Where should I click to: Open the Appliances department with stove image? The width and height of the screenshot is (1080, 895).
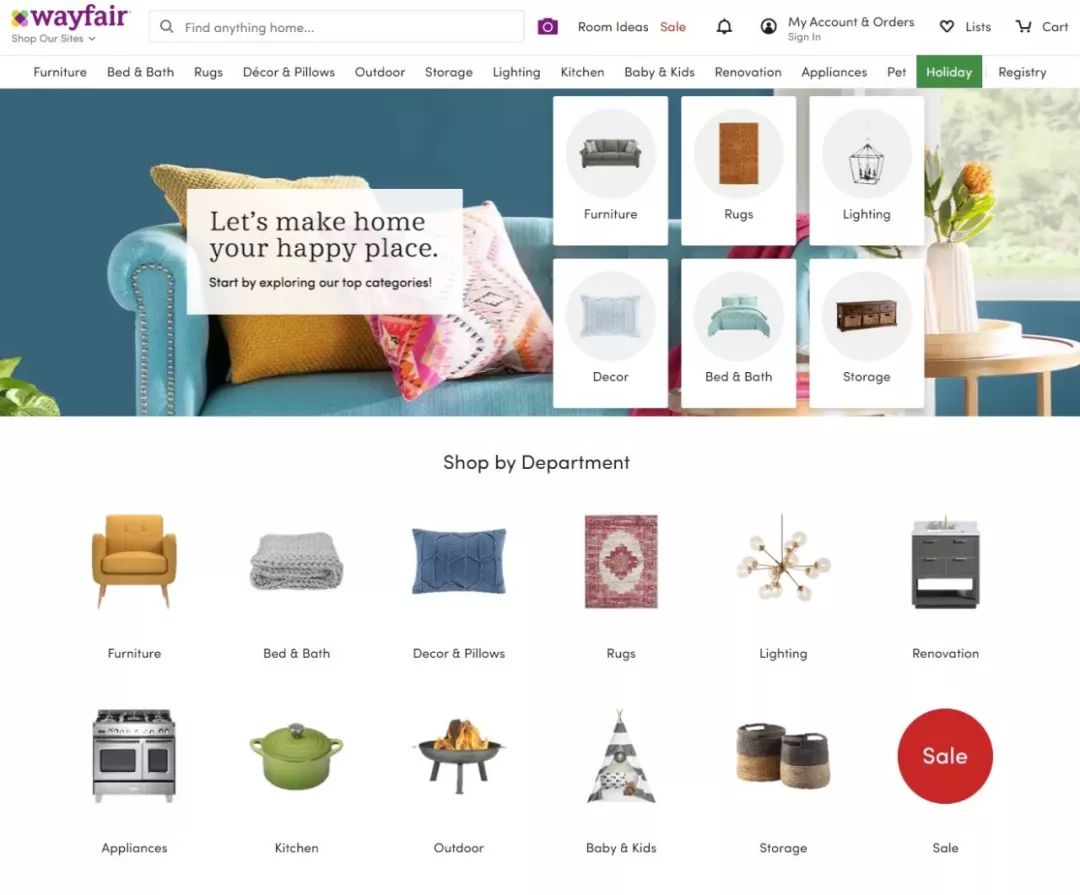[x=134, y=781]
